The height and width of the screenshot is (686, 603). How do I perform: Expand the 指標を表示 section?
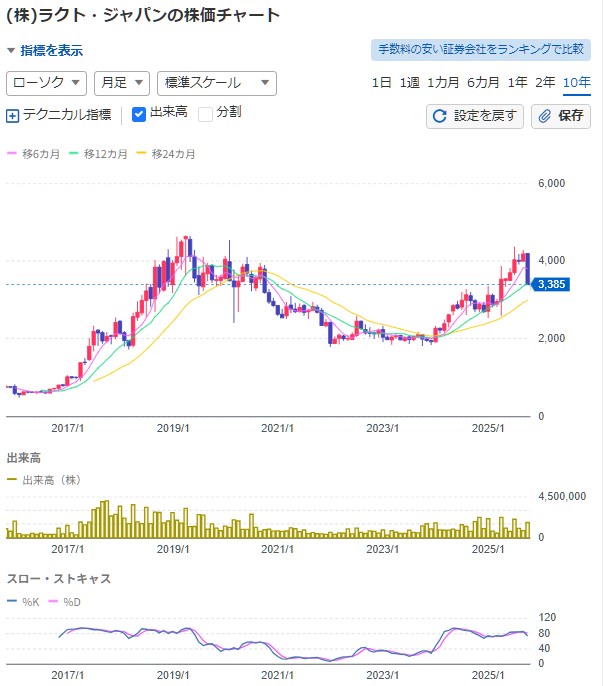tap(46, 50)
